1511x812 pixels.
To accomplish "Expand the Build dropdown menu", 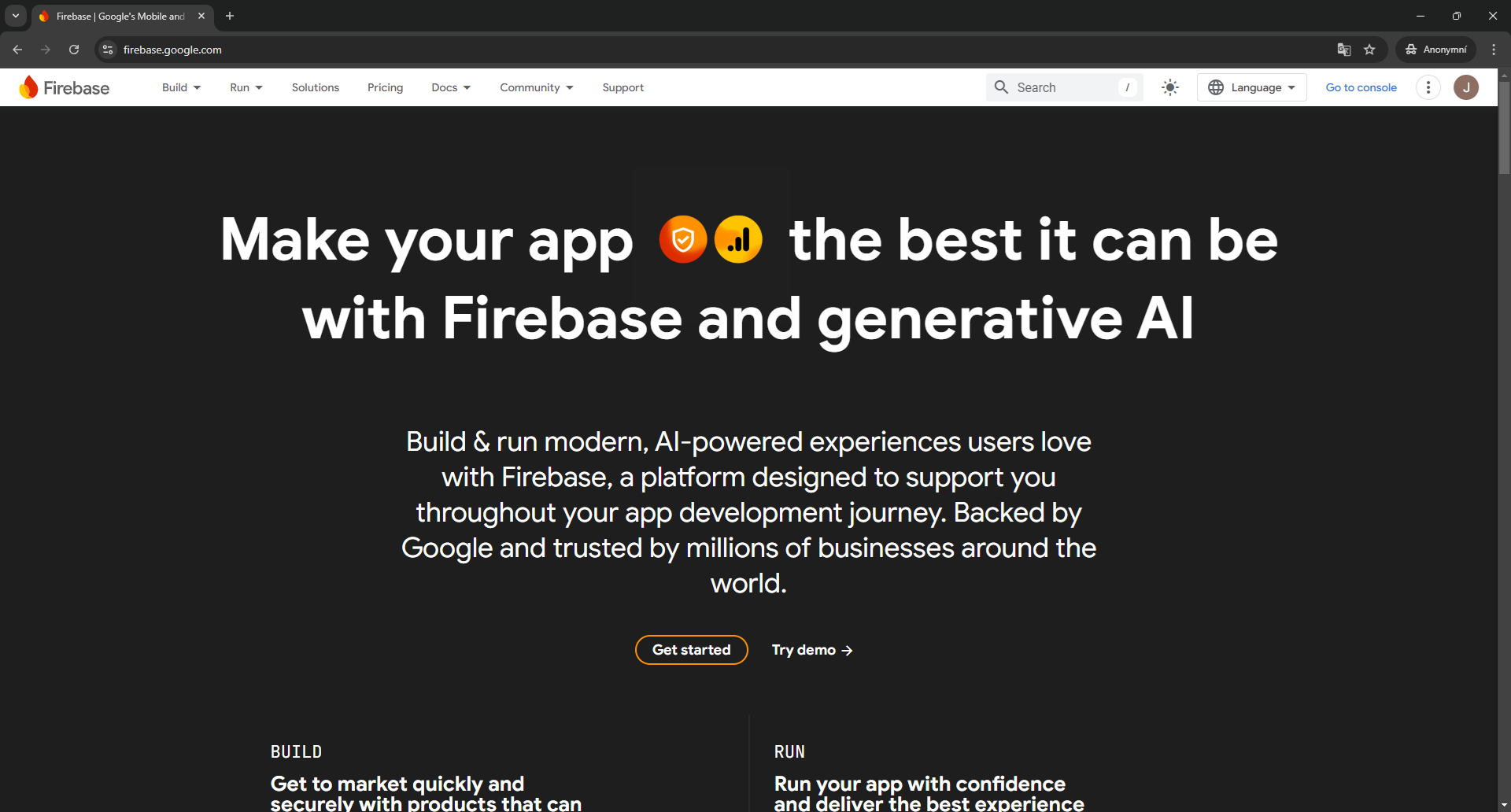I will [181, 87].
